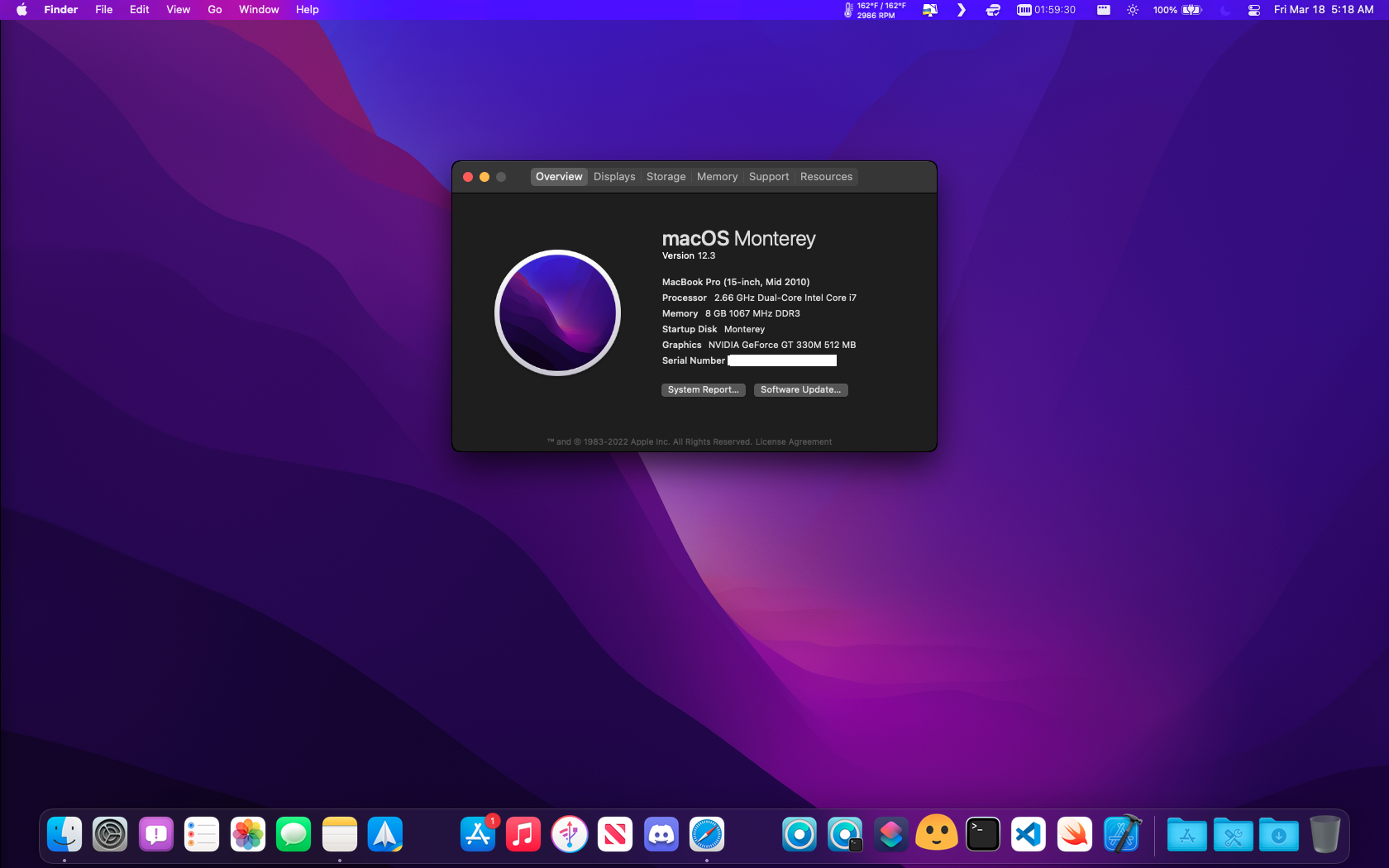Click the macOS Monterey logo image
This screenshot has width=1389, height=868.
point(557,312)
